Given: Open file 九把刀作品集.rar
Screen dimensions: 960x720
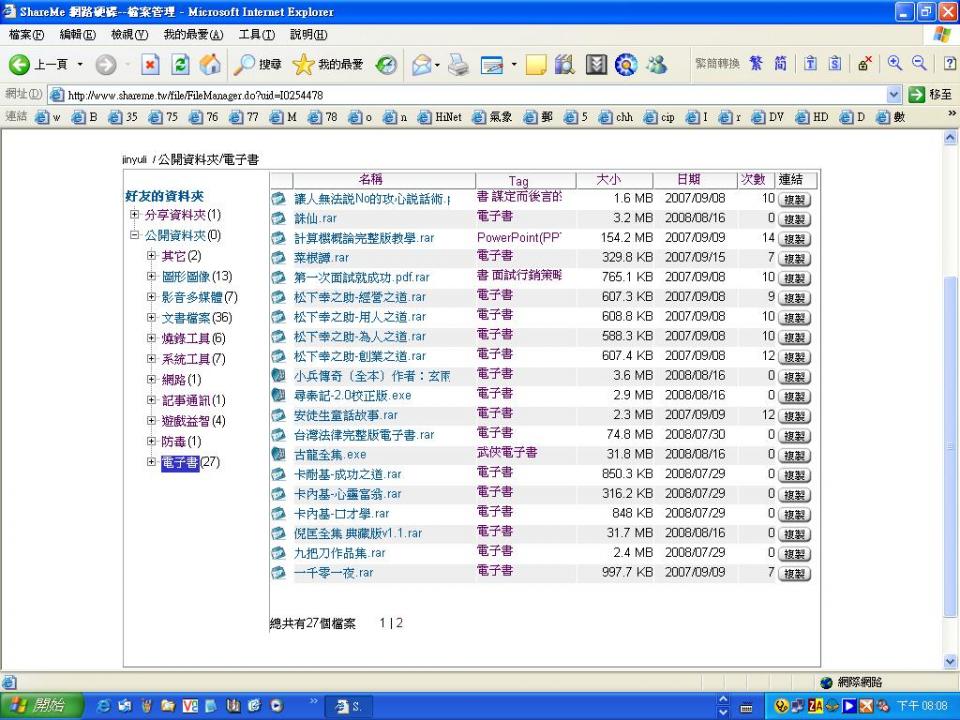Looking at the screenshot, I should [340, 553].
